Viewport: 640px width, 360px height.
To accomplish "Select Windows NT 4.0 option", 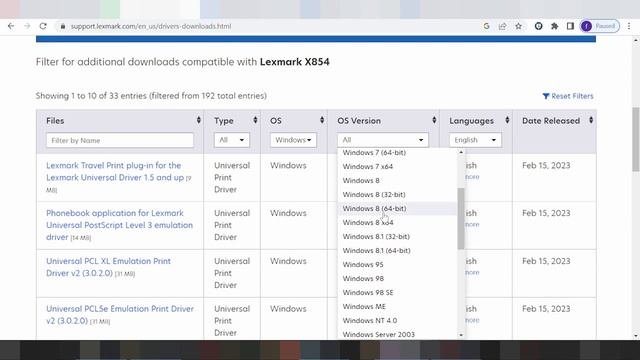I will coord(397,320).
